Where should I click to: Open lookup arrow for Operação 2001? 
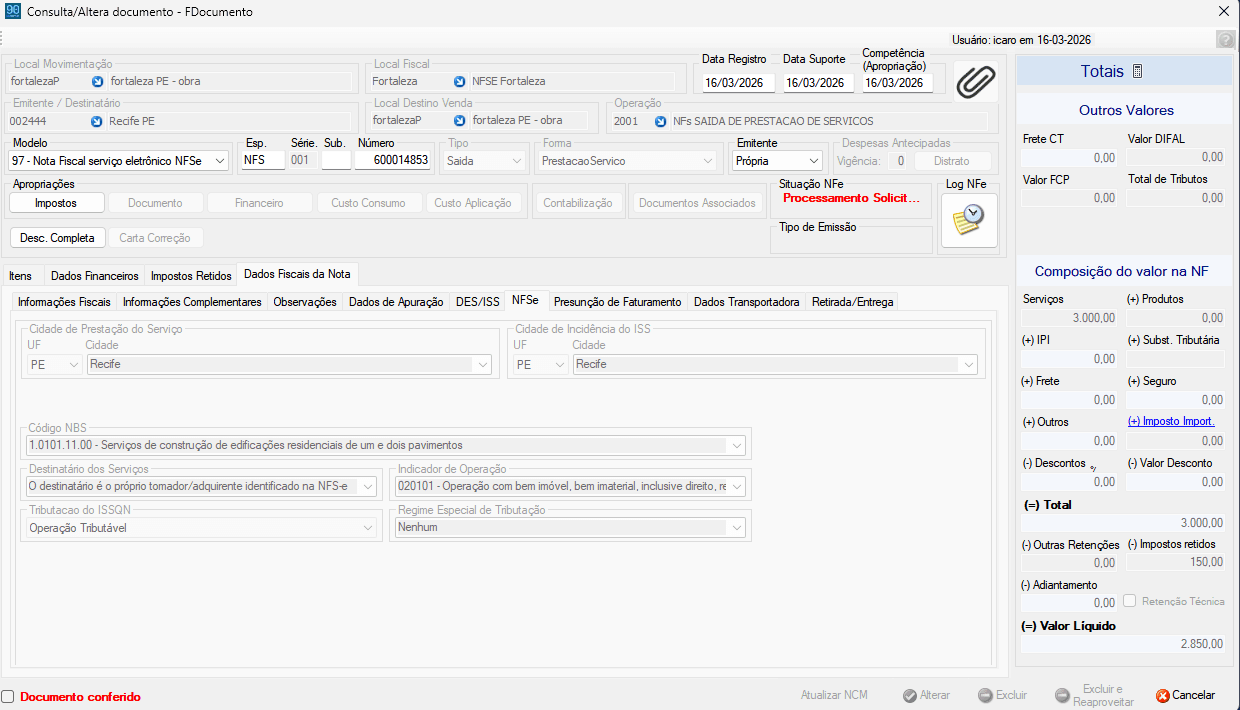[x=661, y=121]
